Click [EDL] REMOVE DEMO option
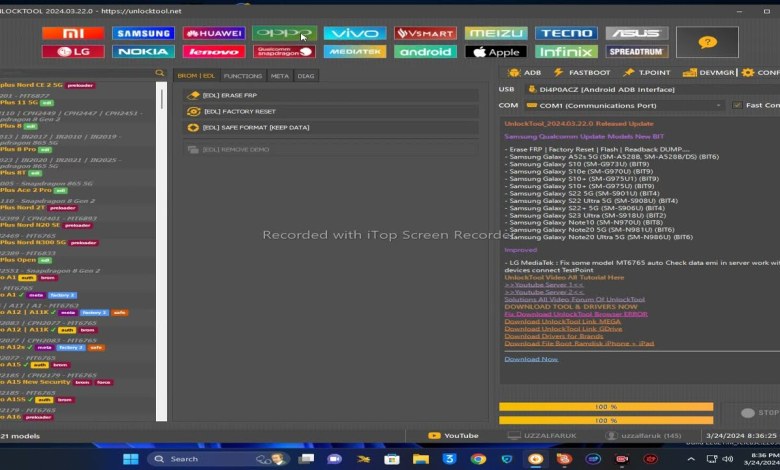 pyautogui.click(x=331, y=150)
